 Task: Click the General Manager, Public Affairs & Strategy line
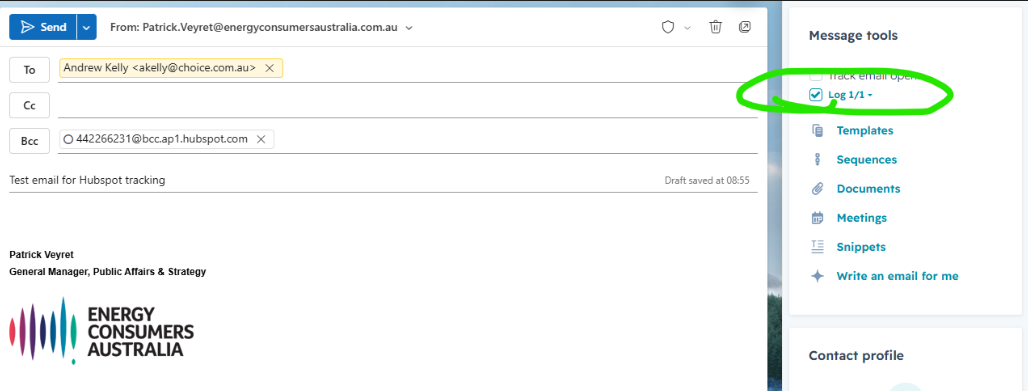[108, 272]
